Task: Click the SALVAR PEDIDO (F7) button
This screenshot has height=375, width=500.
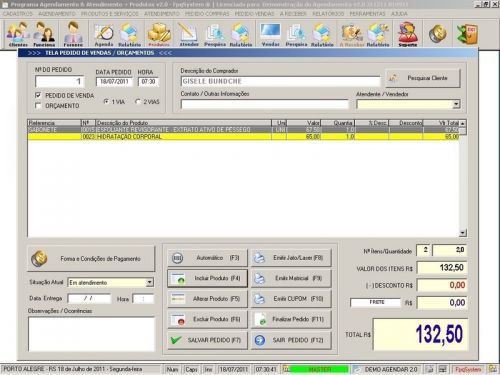Action: pyautogui.click(x=207, y=340)
